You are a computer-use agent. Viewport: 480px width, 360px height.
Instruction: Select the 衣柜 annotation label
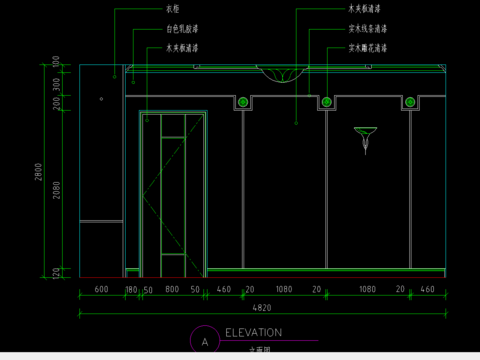click(x=172, y=9)
